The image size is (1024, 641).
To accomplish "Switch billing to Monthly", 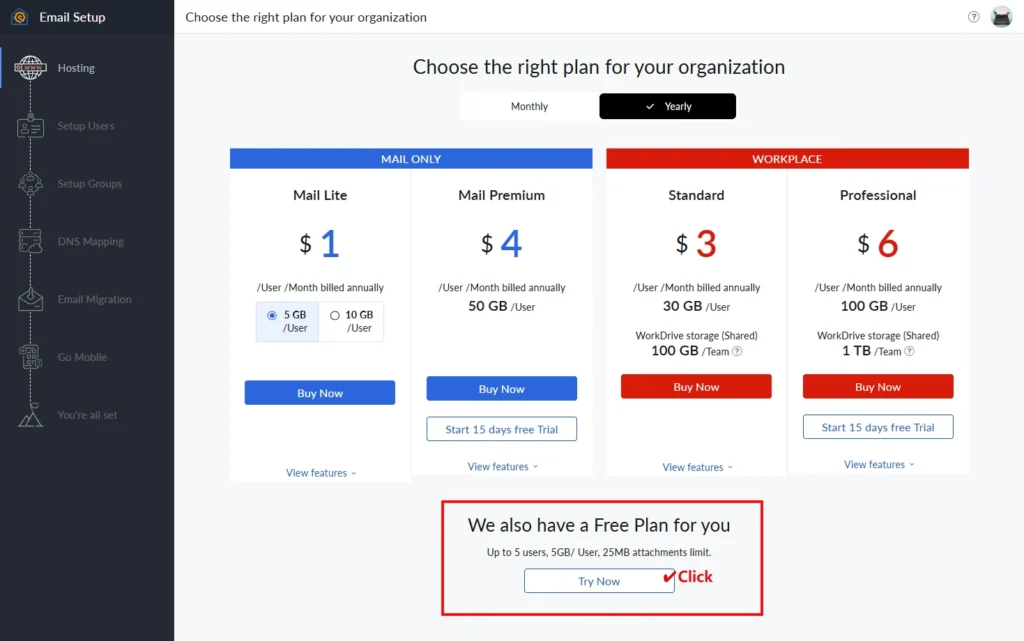I will 529,107.
